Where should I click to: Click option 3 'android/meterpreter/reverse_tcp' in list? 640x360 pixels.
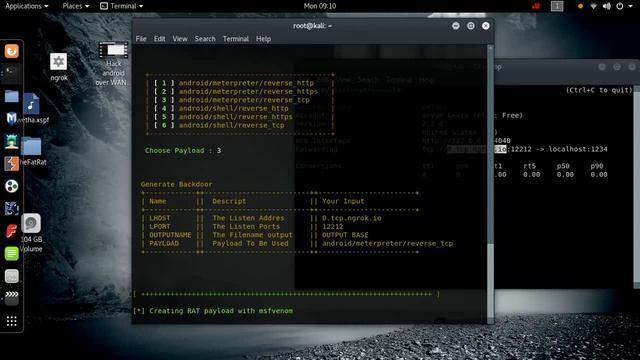point(244,100)
